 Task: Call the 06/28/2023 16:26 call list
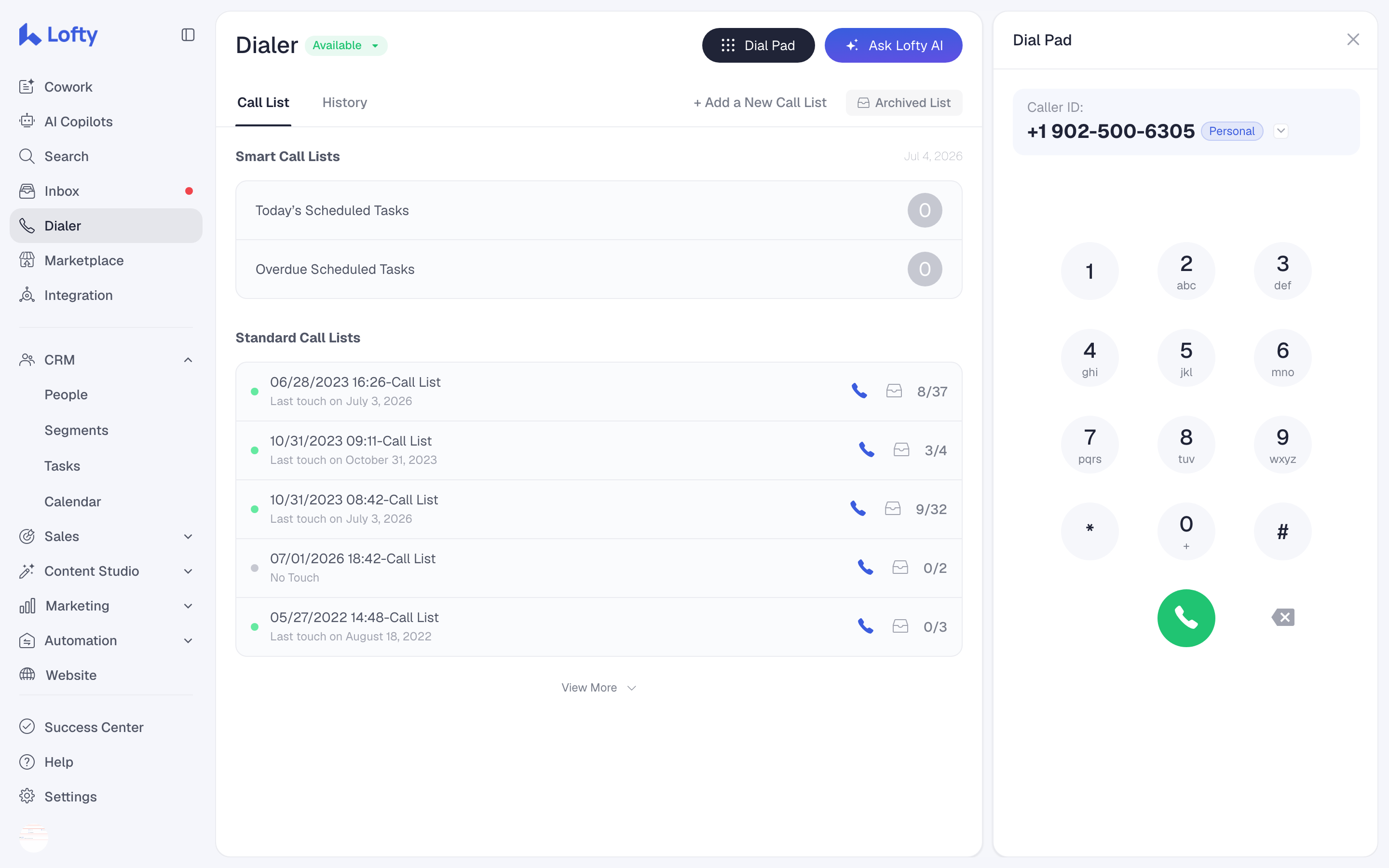tap(859, 391)
